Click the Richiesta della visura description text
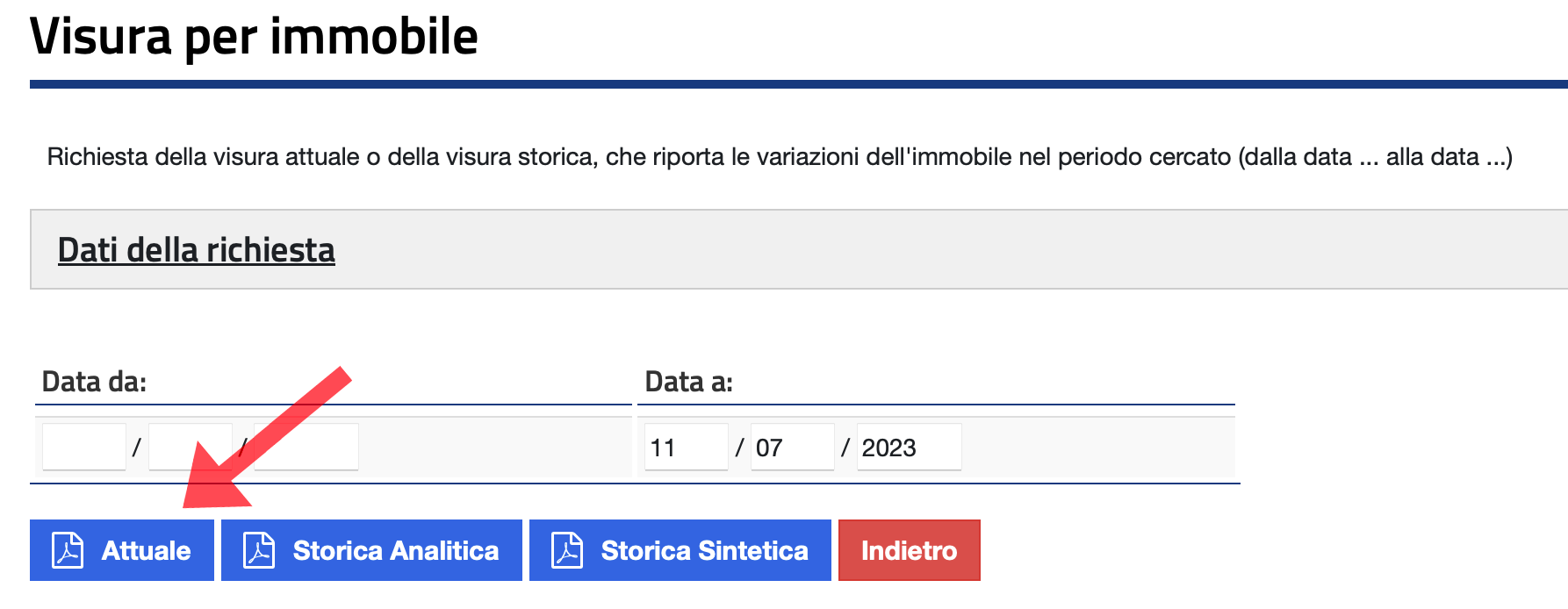This screenshot has width=1568, height=609. (x=780, y=157)
